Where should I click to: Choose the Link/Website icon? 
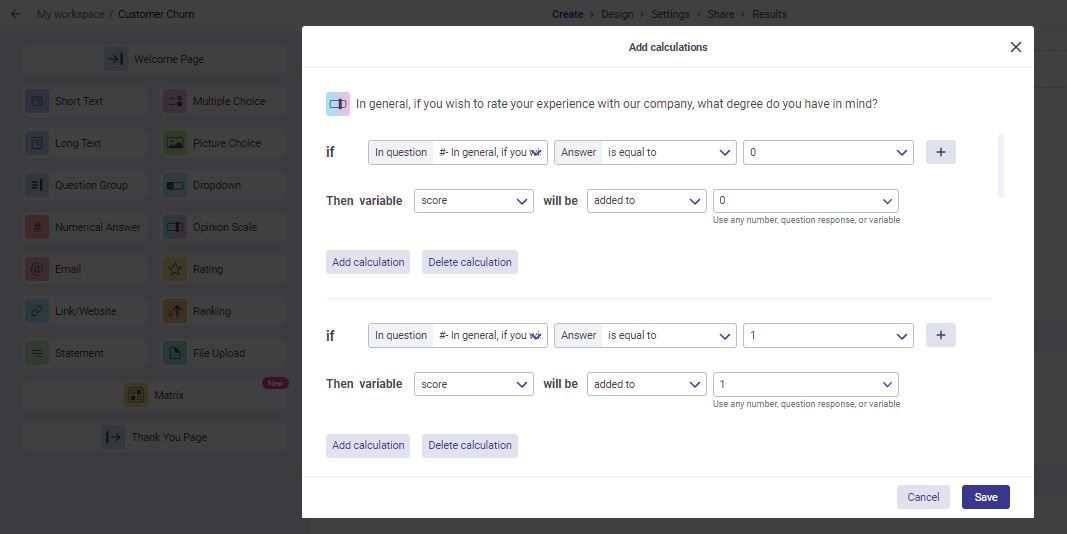pyautogui.click(x=37, y=311)
